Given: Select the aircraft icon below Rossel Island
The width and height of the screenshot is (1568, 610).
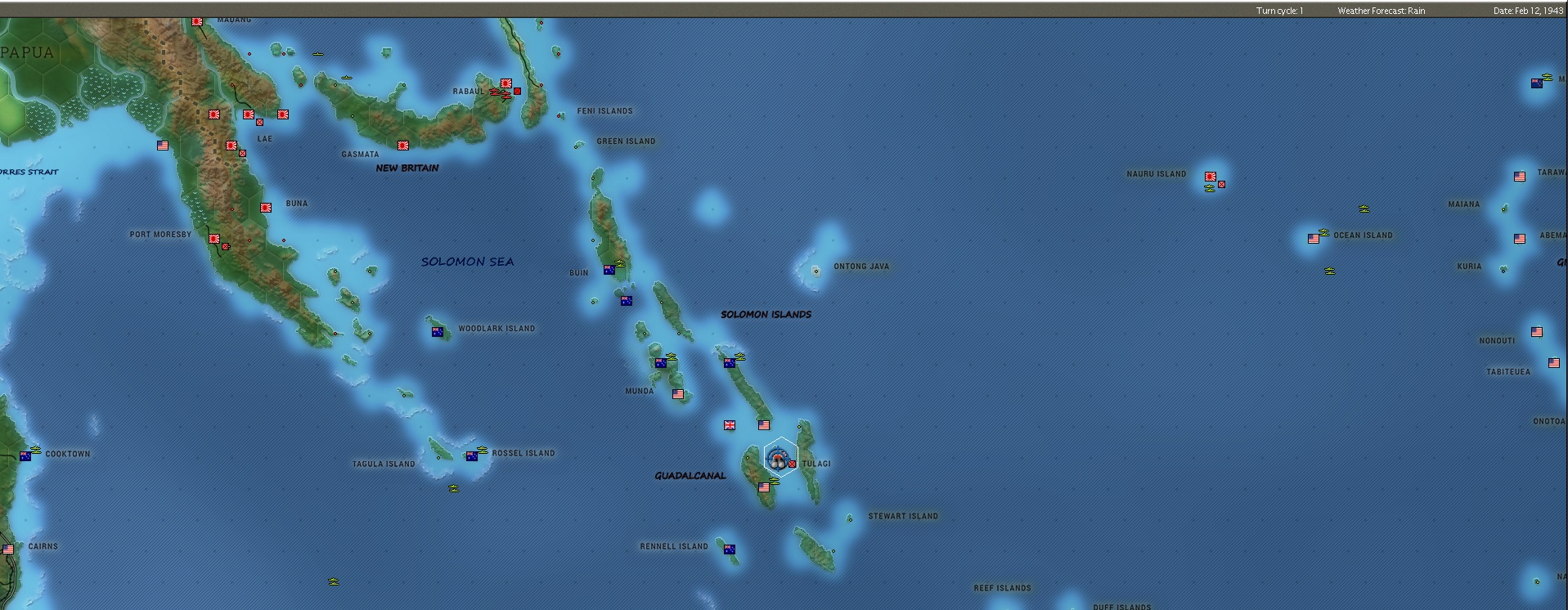Looking at the screenshot, I should (x=454, y=489).
